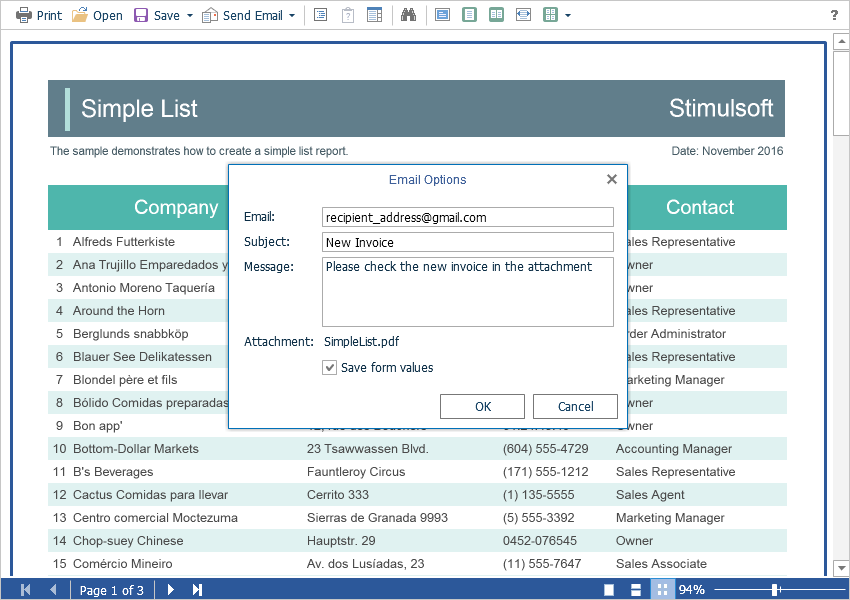Toggle the bookmarks panel icon
This screenshot has height=600, width=850.
click(x=320, y=15)
